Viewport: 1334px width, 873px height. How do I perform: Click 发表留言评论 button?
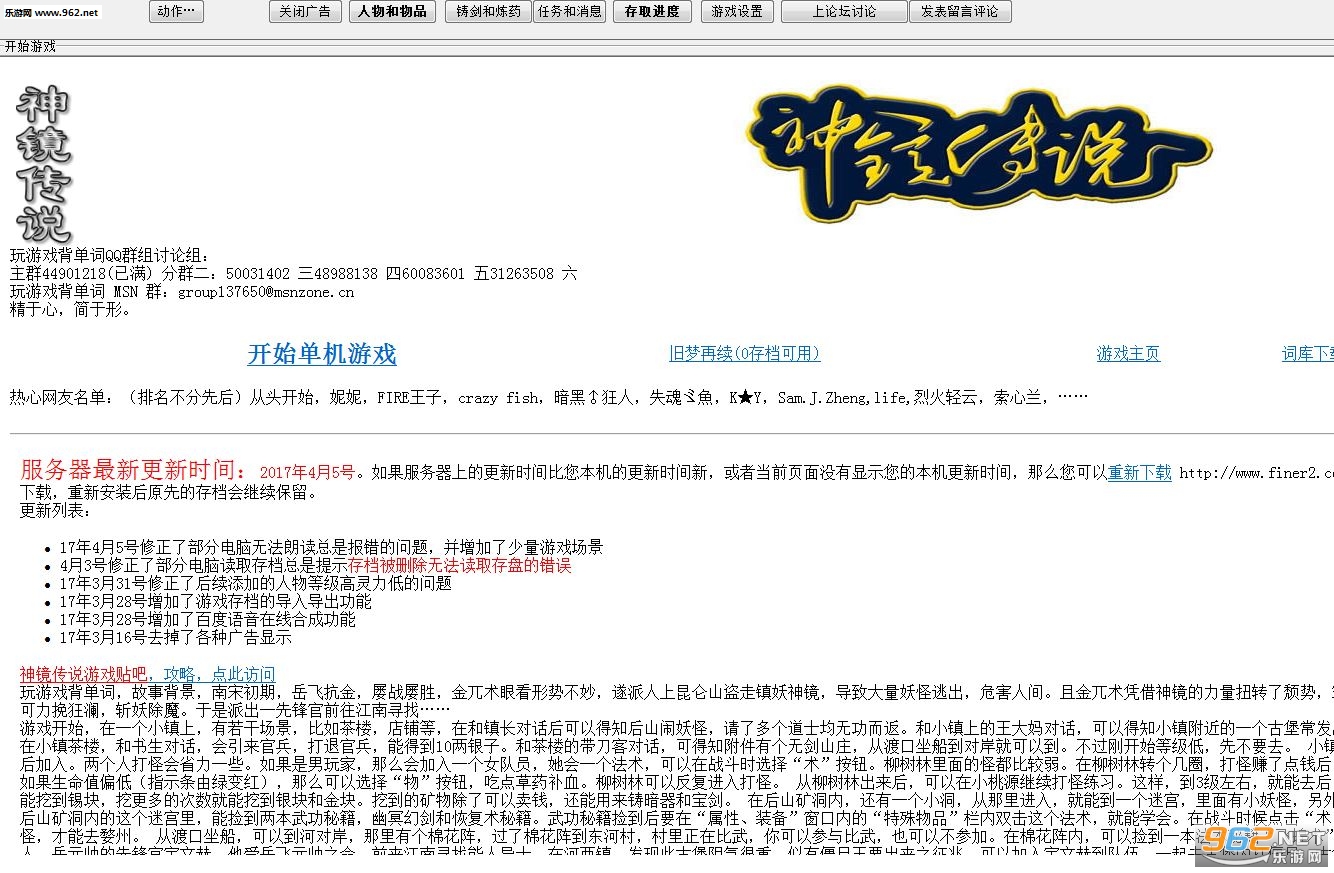point(960,12)
